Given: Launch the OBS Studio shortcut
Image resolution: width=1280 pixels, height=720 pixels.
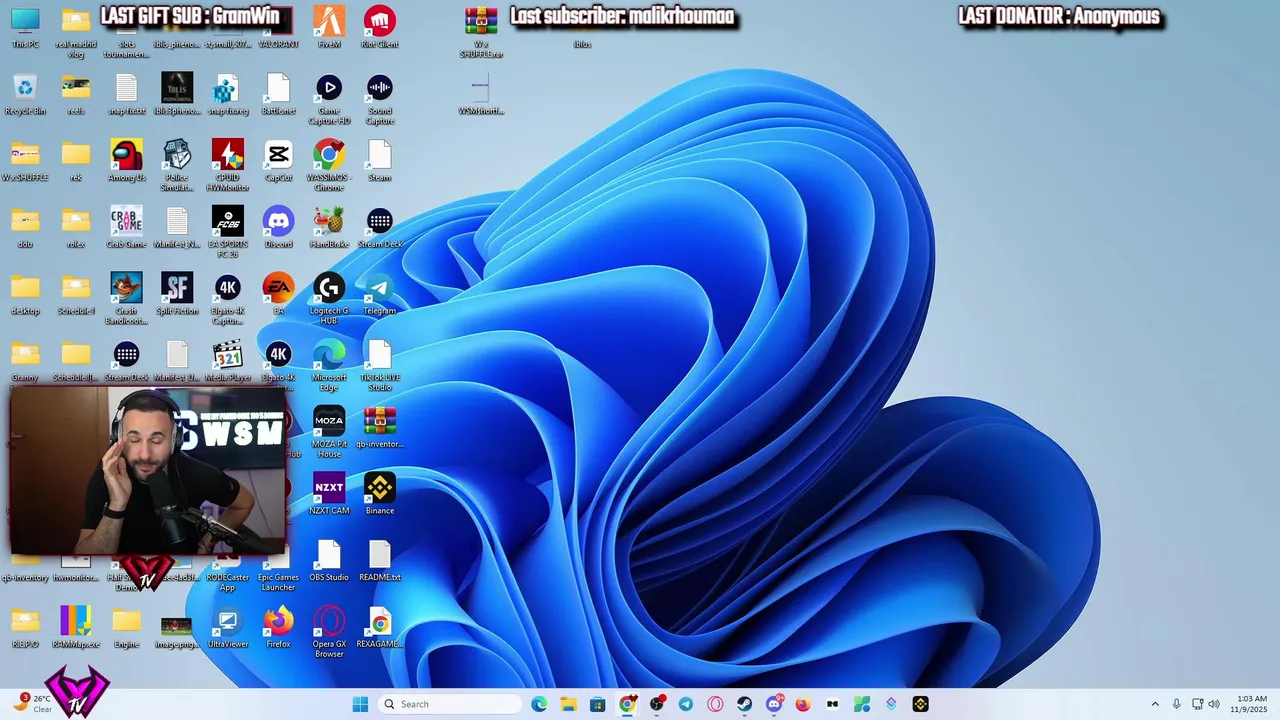Looking at the screenshot, I should click(x=329, y=560).
